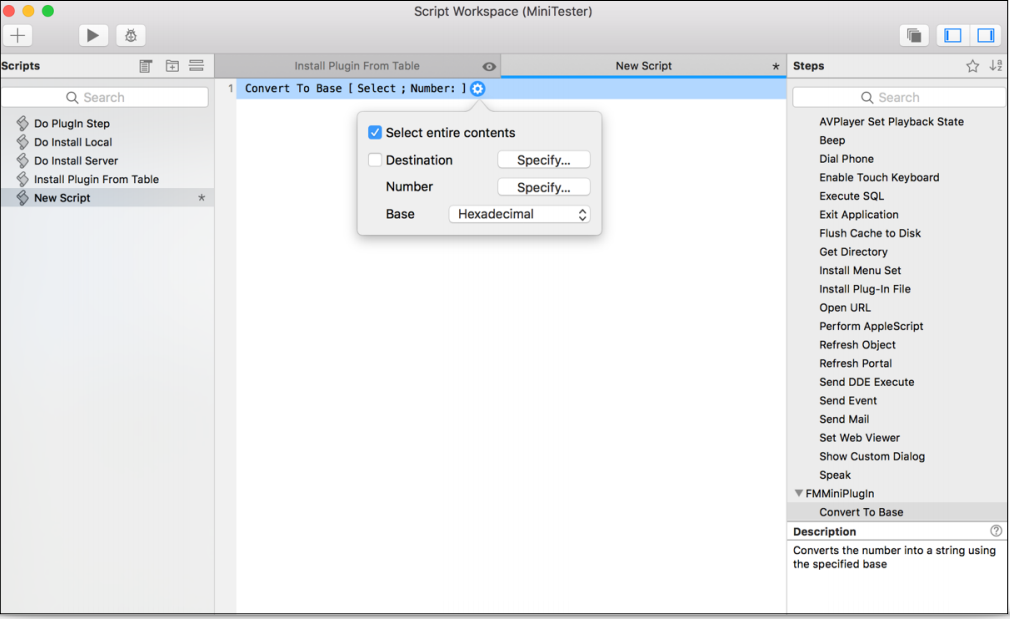
Task: Click the Do PlugIn Step script icon
Action: 23,123
